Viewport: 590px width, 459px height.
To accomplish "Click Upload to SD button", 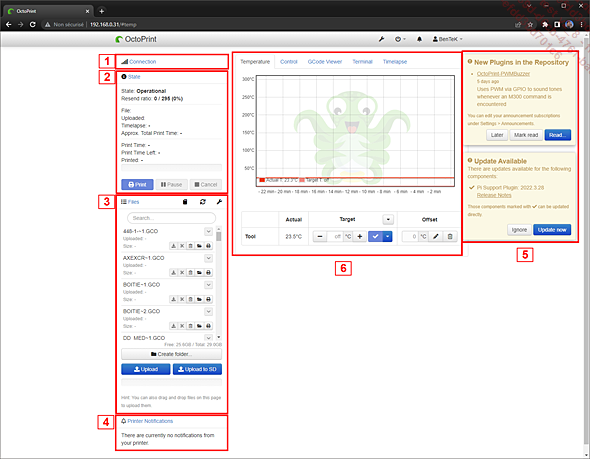I will (x=197, y=369).
